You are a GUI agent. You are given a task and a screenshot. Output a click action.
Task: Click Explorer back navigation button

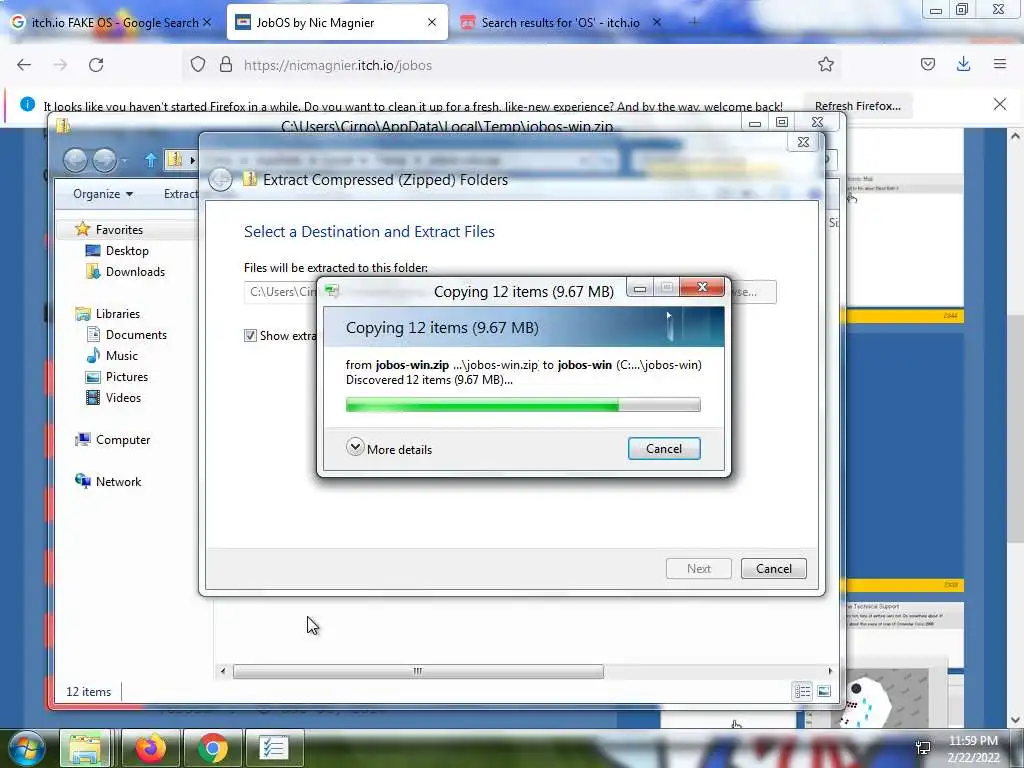(75, 160)
